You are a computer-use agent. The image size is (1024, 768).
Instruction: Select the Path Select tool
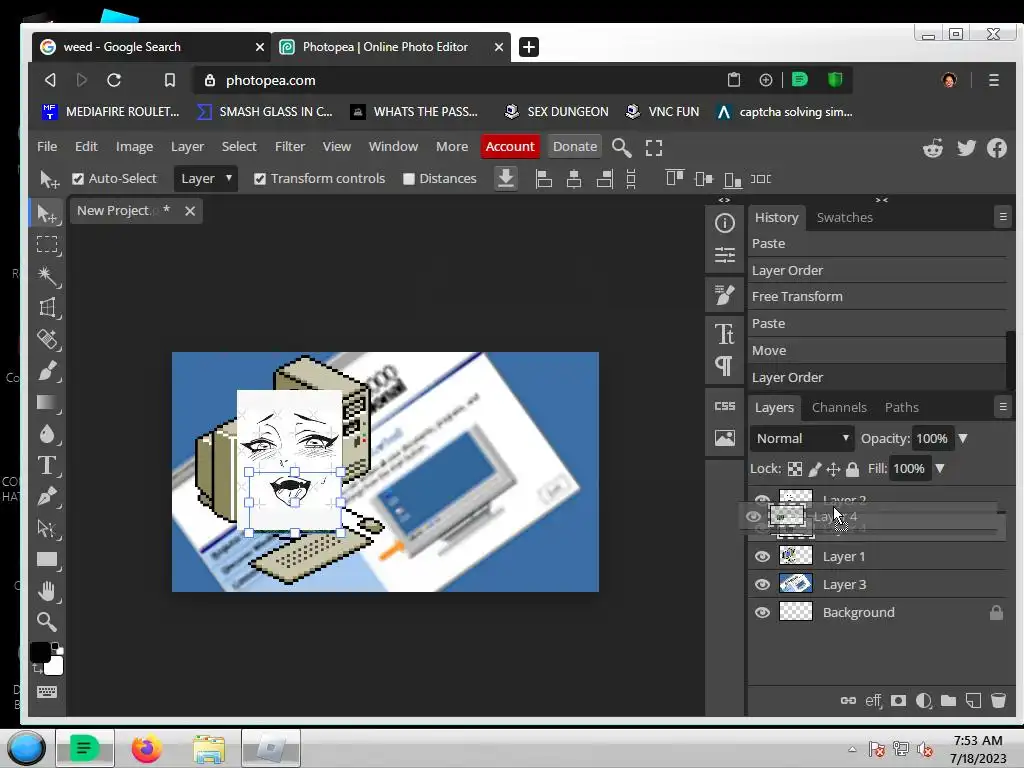47,528
